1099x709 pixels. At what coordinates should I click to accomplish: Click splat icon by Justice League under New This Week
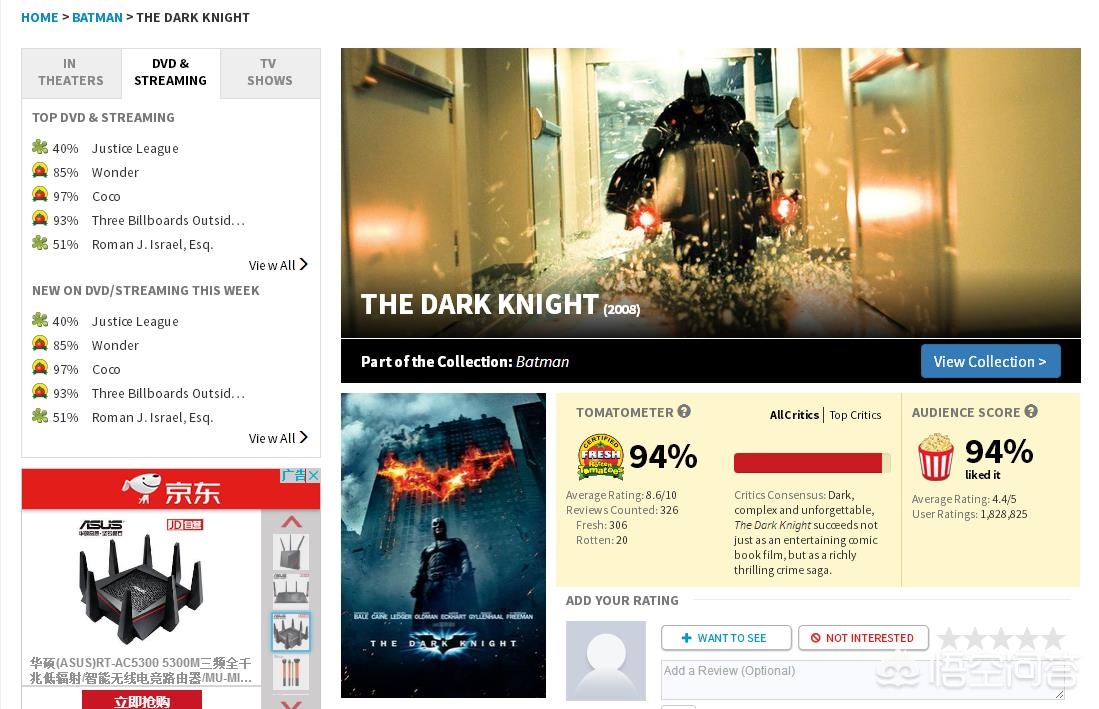pyautogui.click(x=40, y=319)
